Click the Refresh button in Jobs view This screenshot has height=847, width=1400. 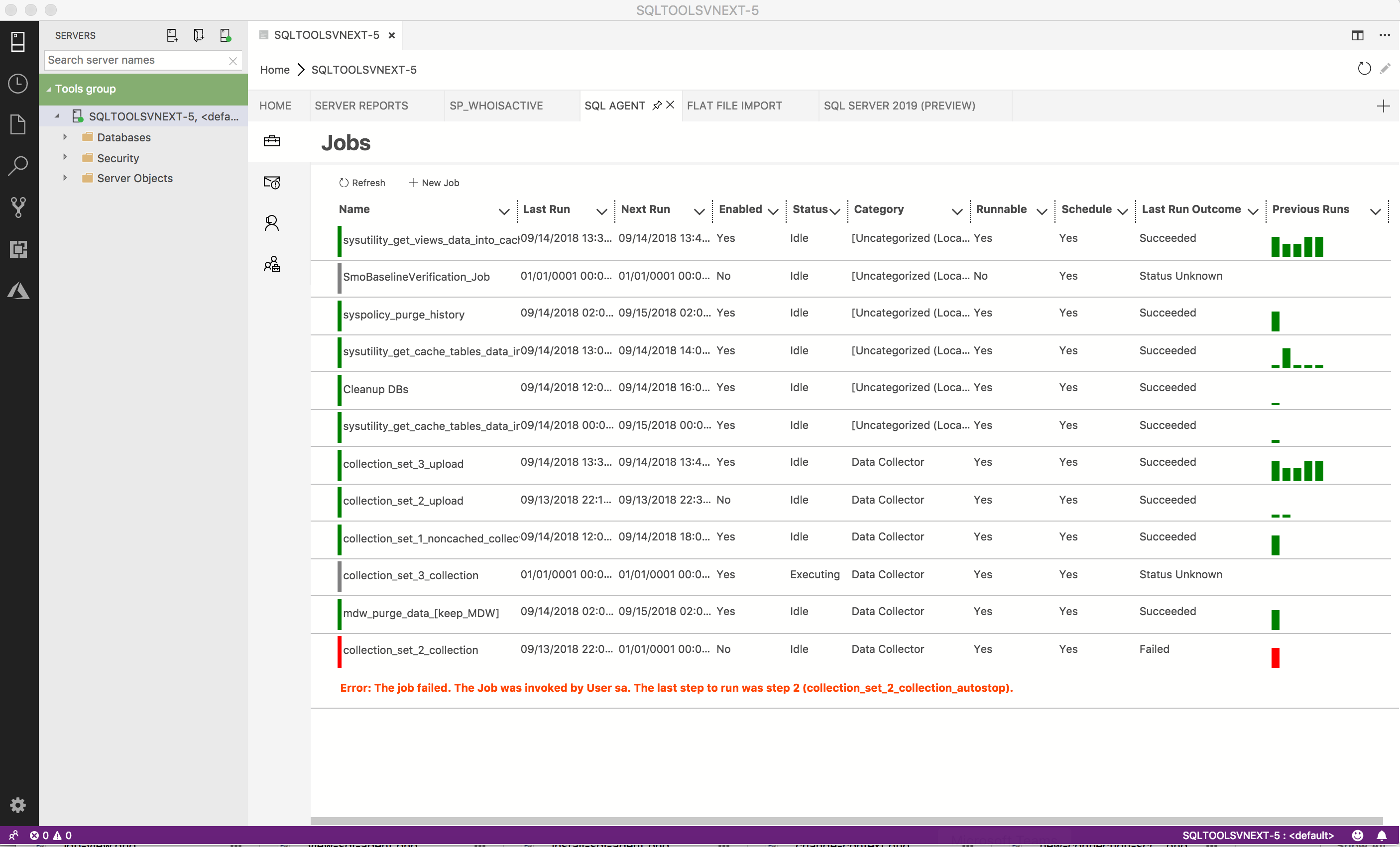361,182
